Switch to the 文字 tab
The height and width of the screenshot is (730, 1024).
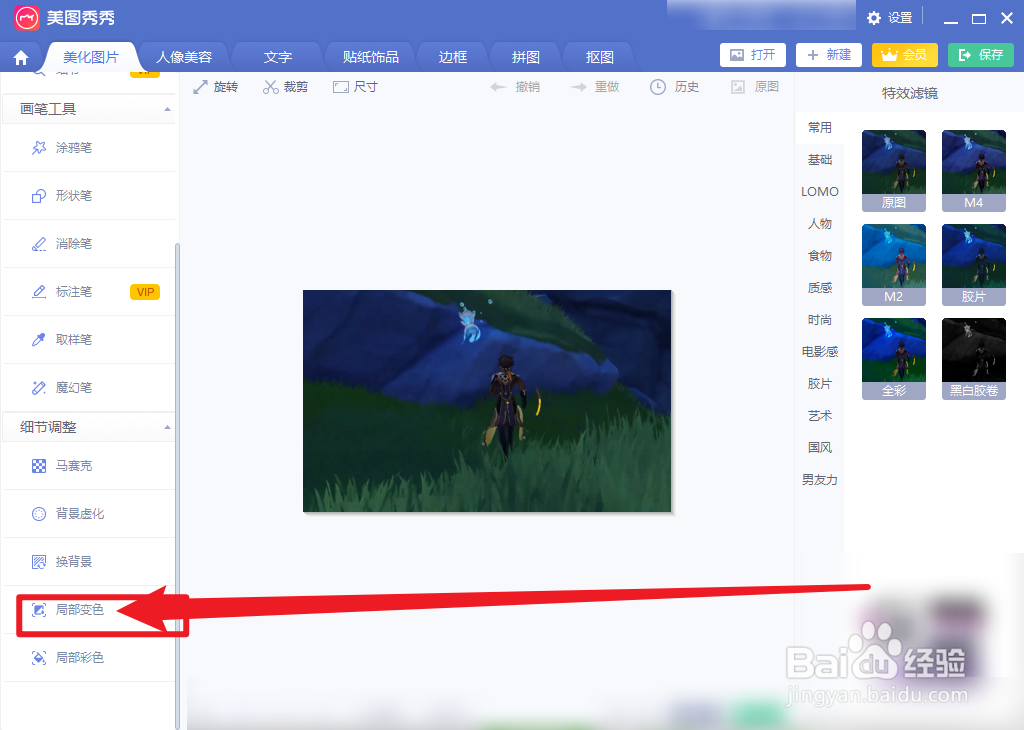tap(278, 57)
